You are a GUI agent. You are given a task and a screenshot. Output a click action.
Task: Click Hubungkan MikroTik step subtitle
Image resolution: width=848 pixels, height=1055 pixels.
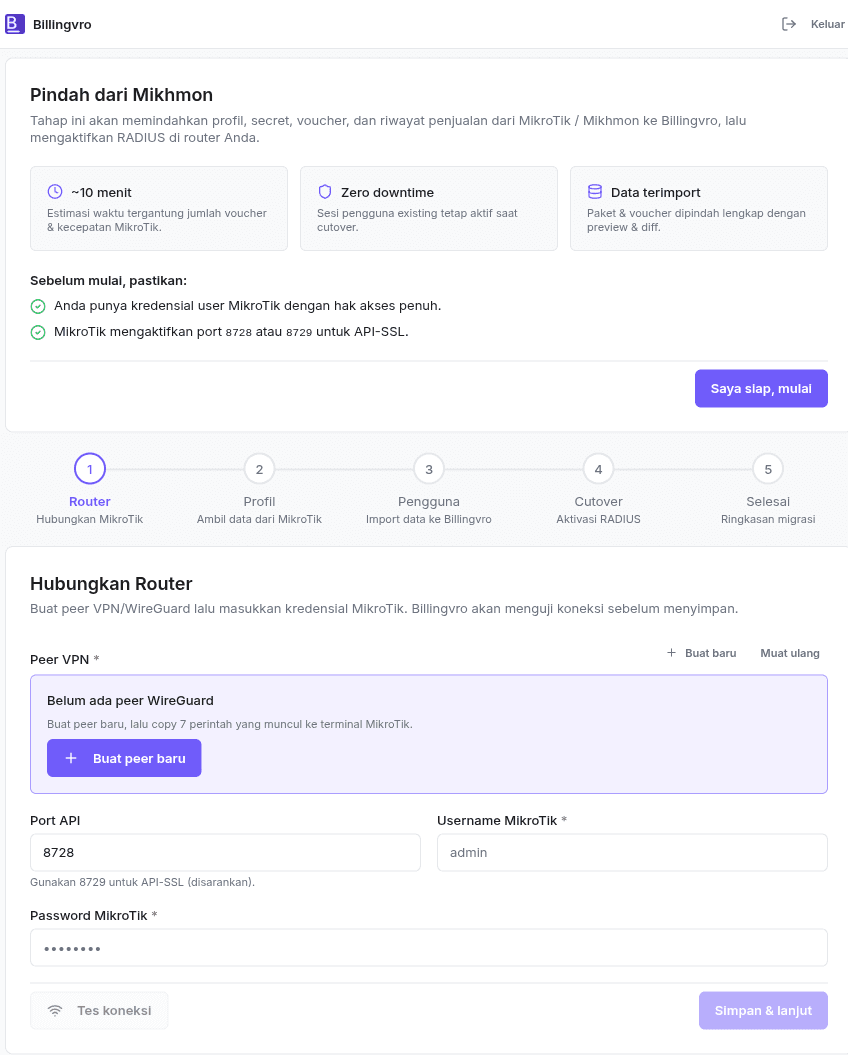coord(90,519)
